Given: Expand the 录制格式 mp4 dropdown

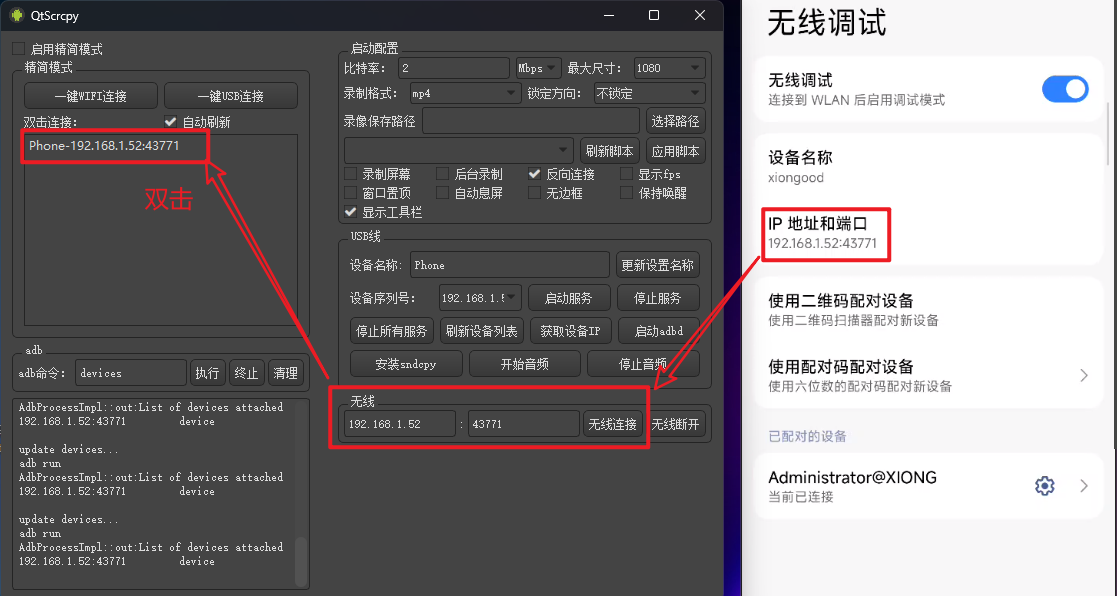Looking at the screenshot, I should point(465,94).
